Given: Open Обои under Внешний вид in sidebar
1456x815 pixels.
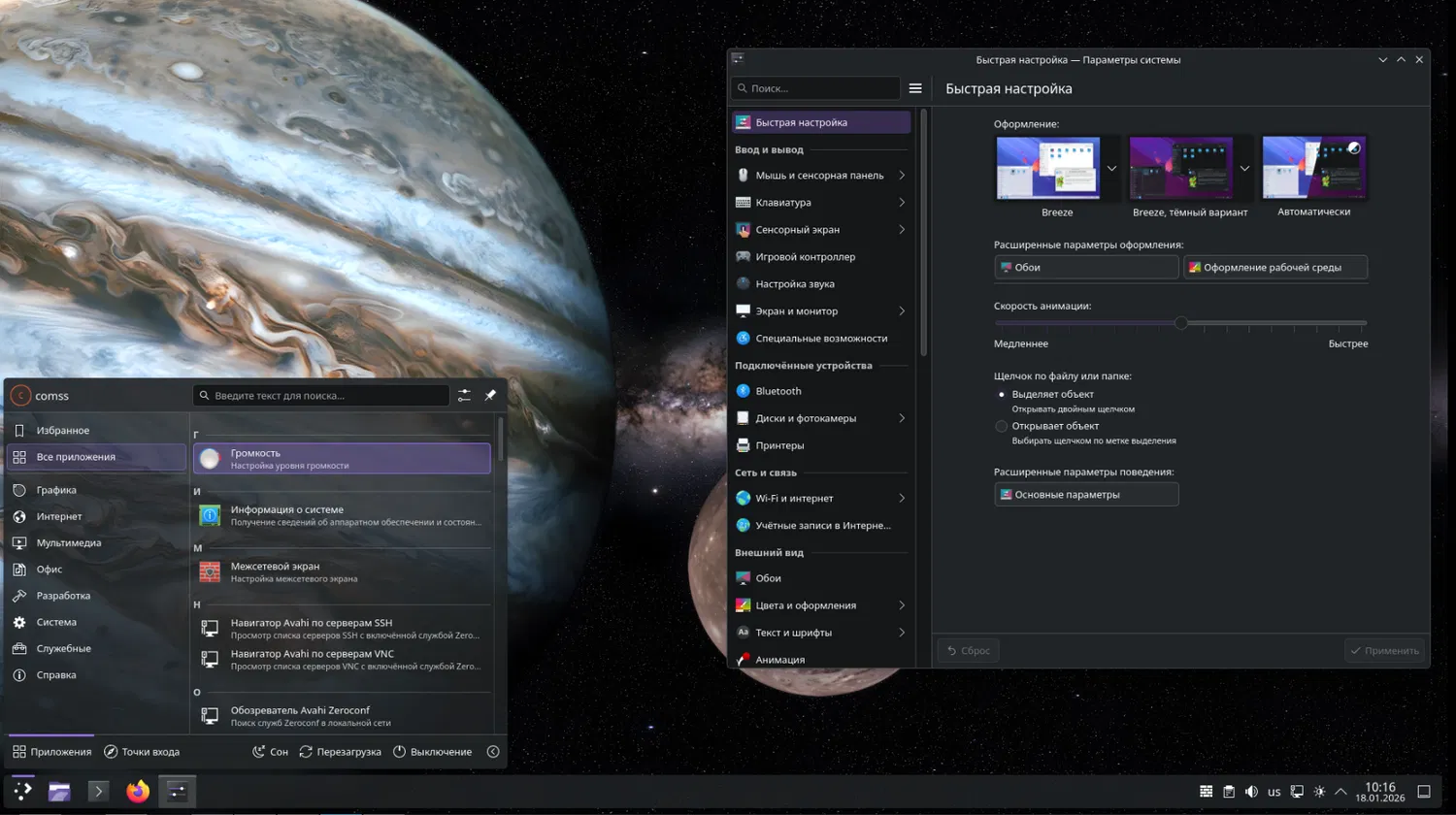Looking at the screenshot, I should 821,578.
